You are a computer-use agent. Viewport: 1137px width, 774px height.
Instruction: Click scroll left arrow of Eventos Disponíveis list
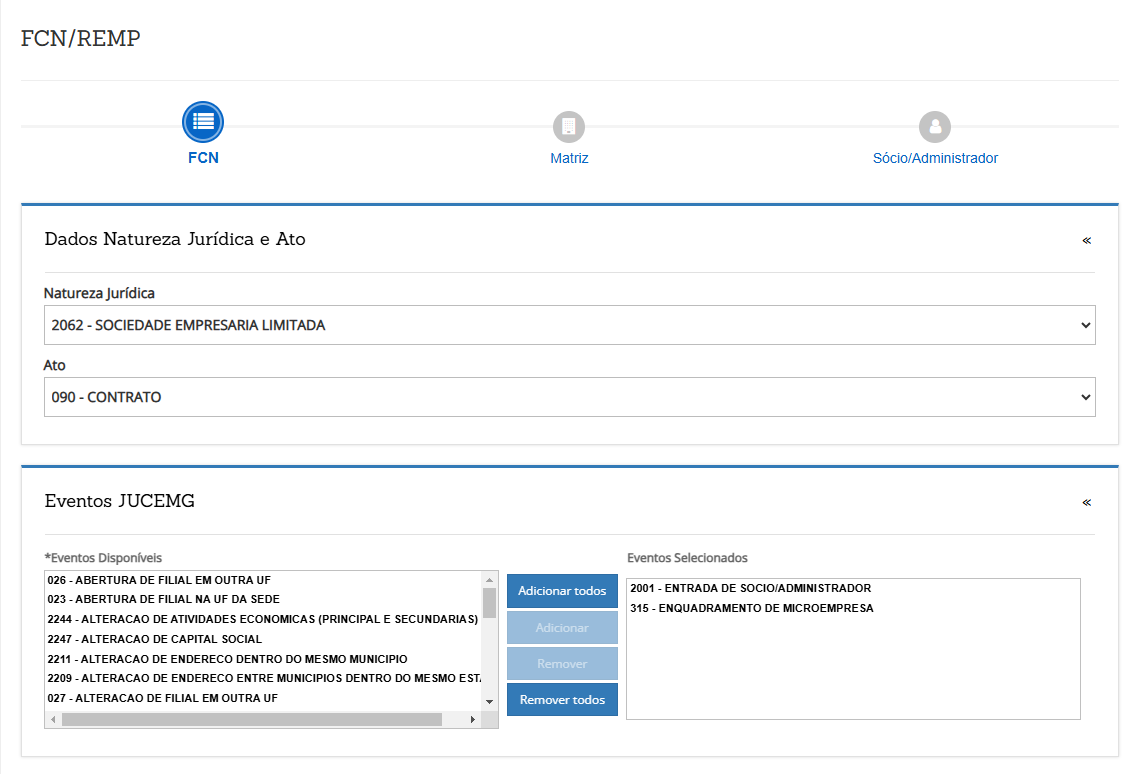click(x=53, y=720)
